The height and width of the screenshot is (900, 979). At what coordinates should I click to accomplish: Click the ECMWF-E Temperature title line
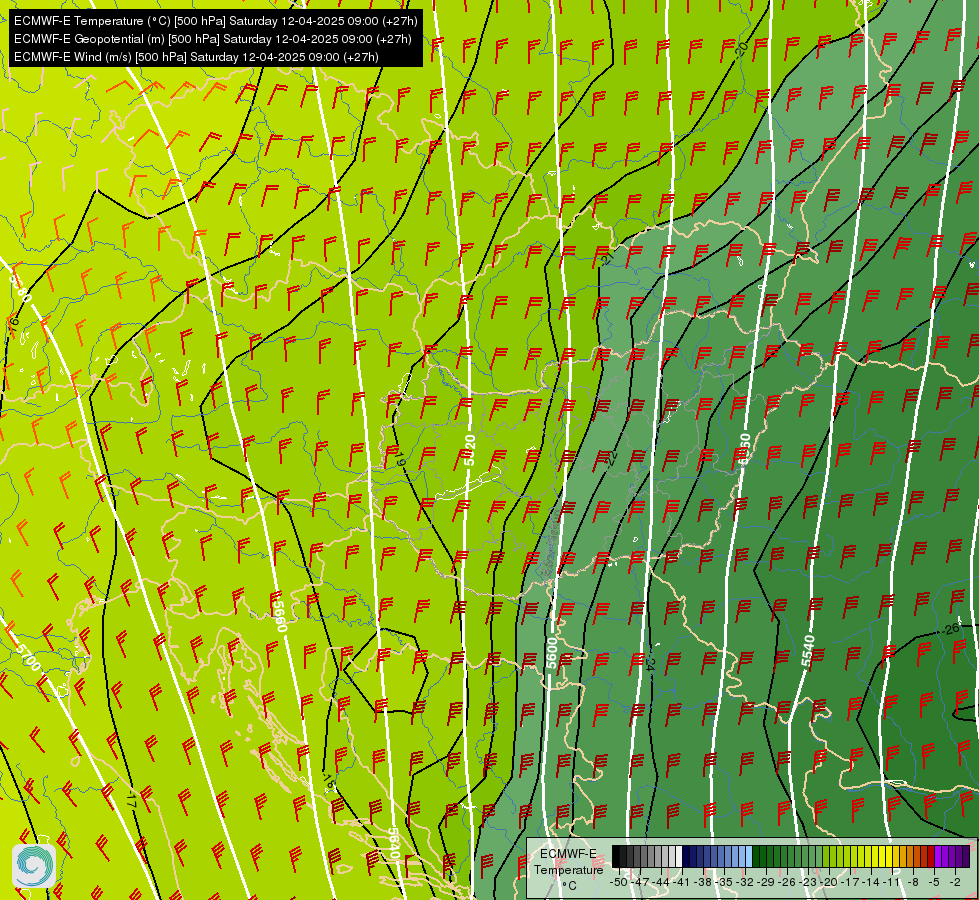coord(215,21)
